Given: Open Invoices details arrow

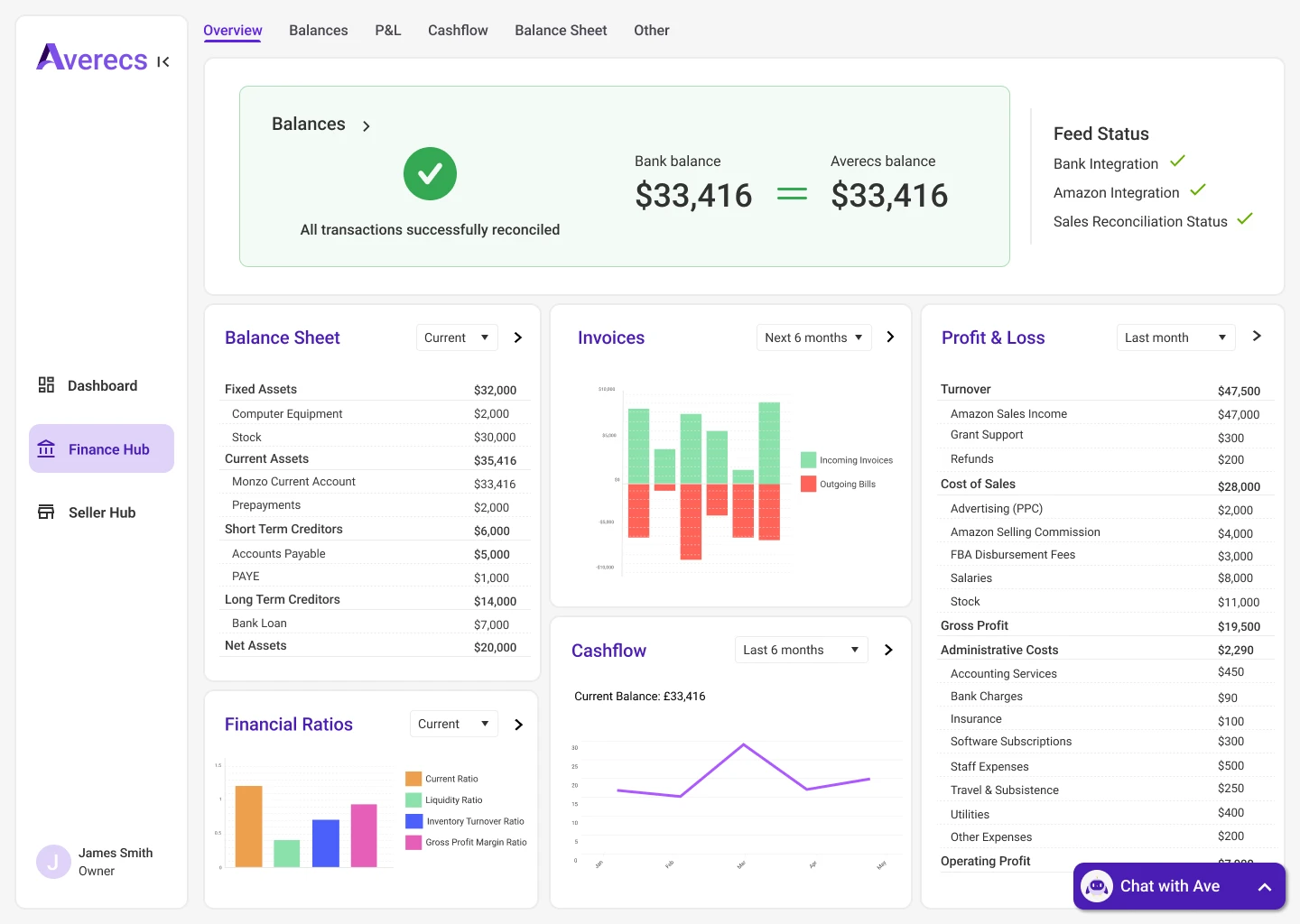Looking at the screenshot, I should coord(890,337).
